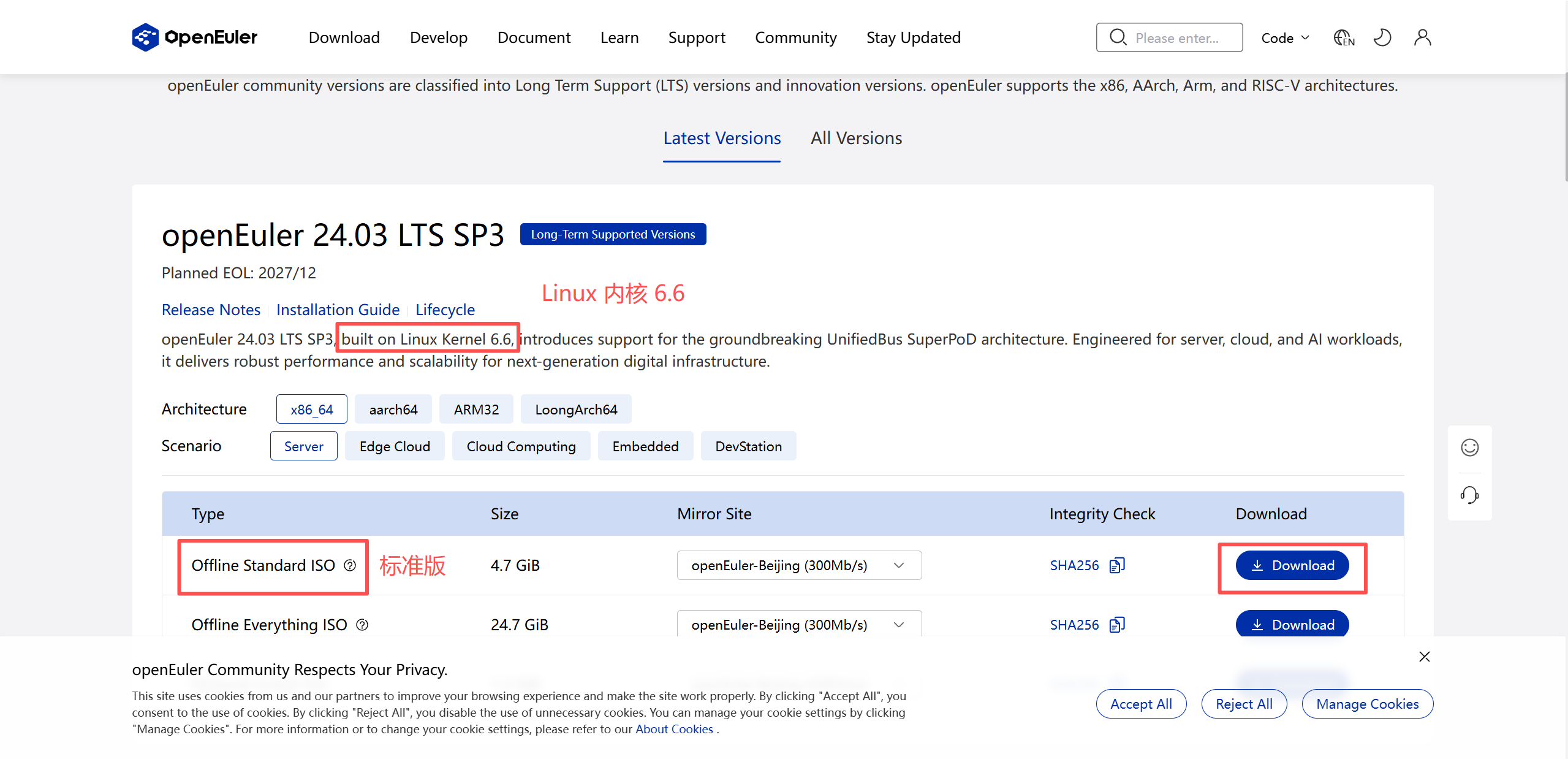1568x759 pixels.
Task: Expand mirror site dropdown for Everything ISO
Action: (798, 625)
